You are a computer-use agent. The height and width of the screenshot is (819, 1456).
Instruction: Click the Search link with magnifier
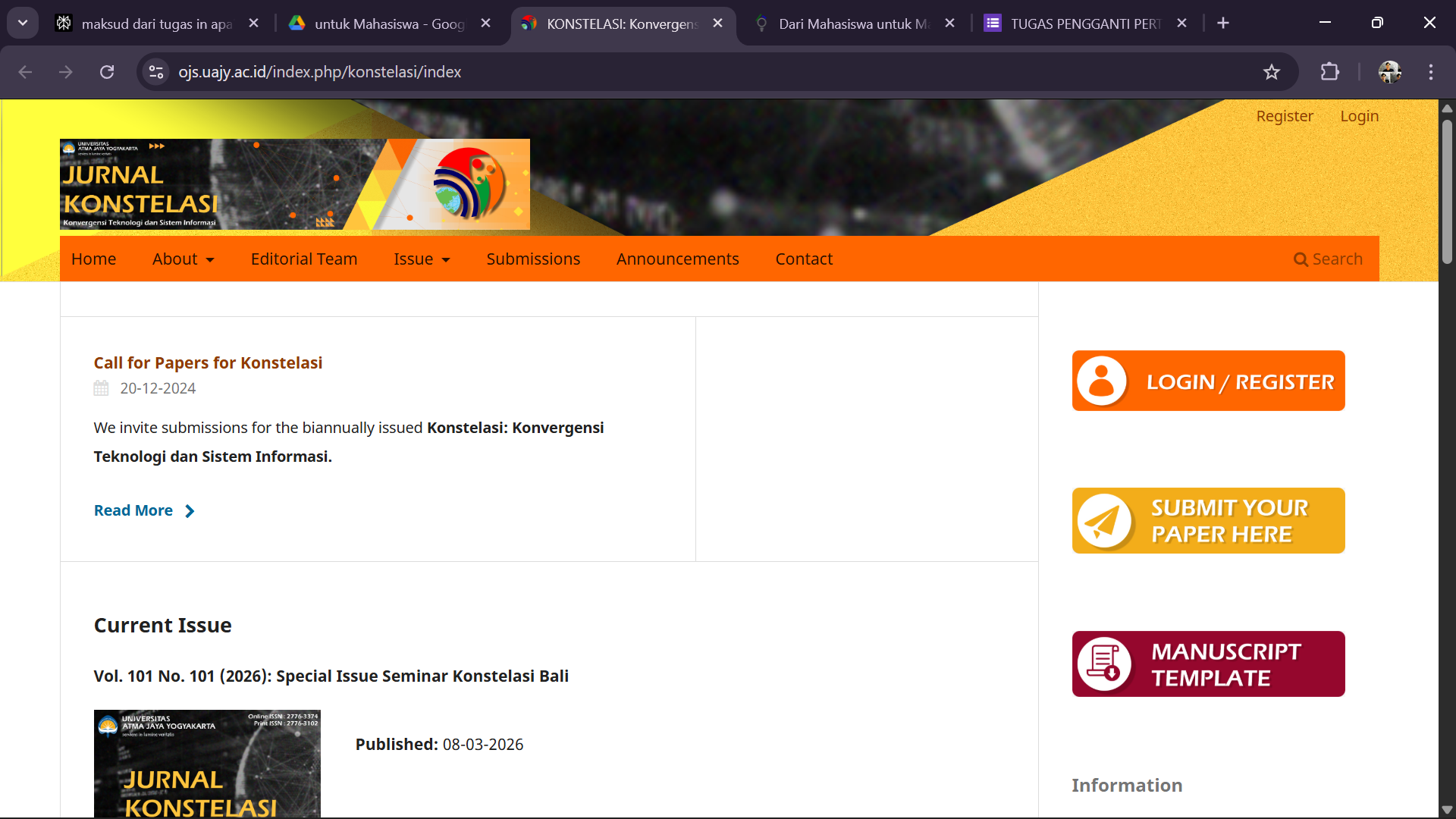point(1328,259)
